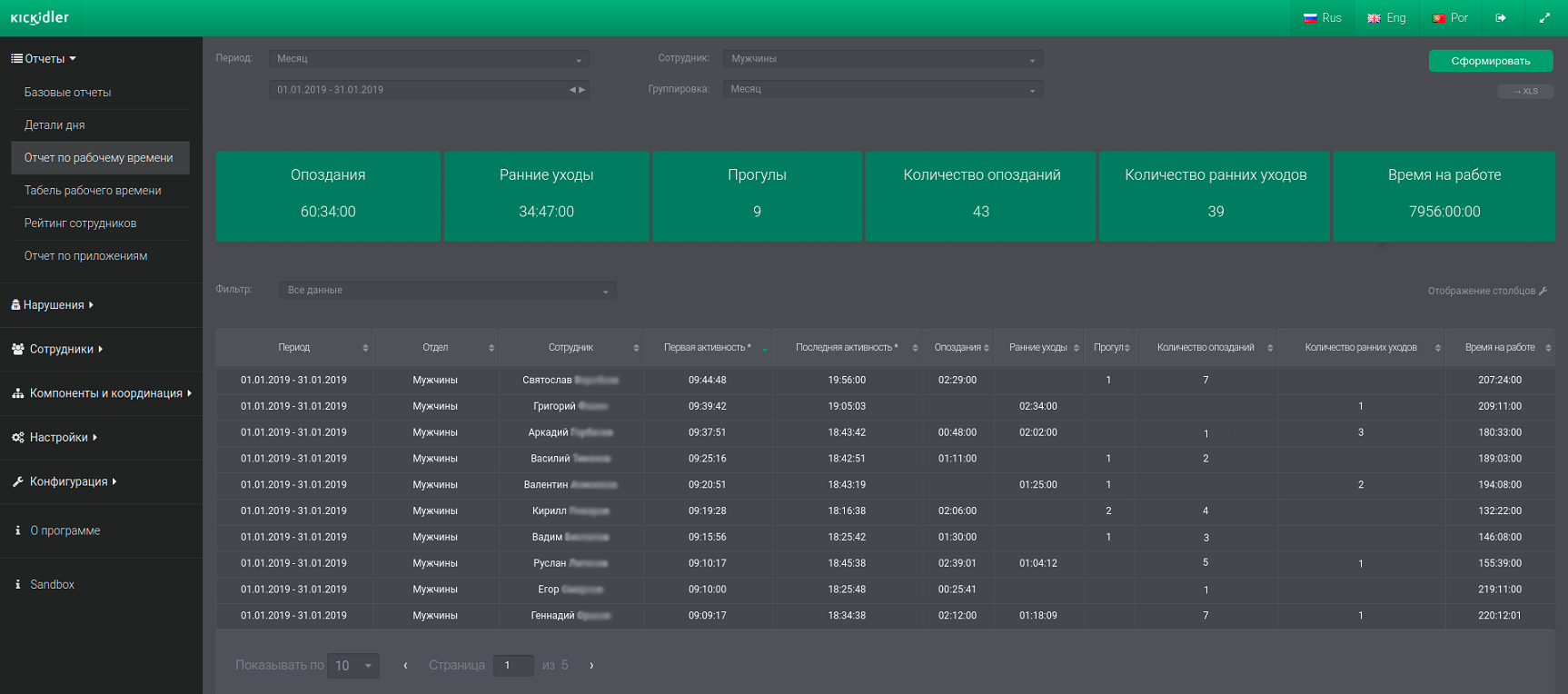Go to next table page
Screen dimensions: 1568x694
click(x=591, y=666)
